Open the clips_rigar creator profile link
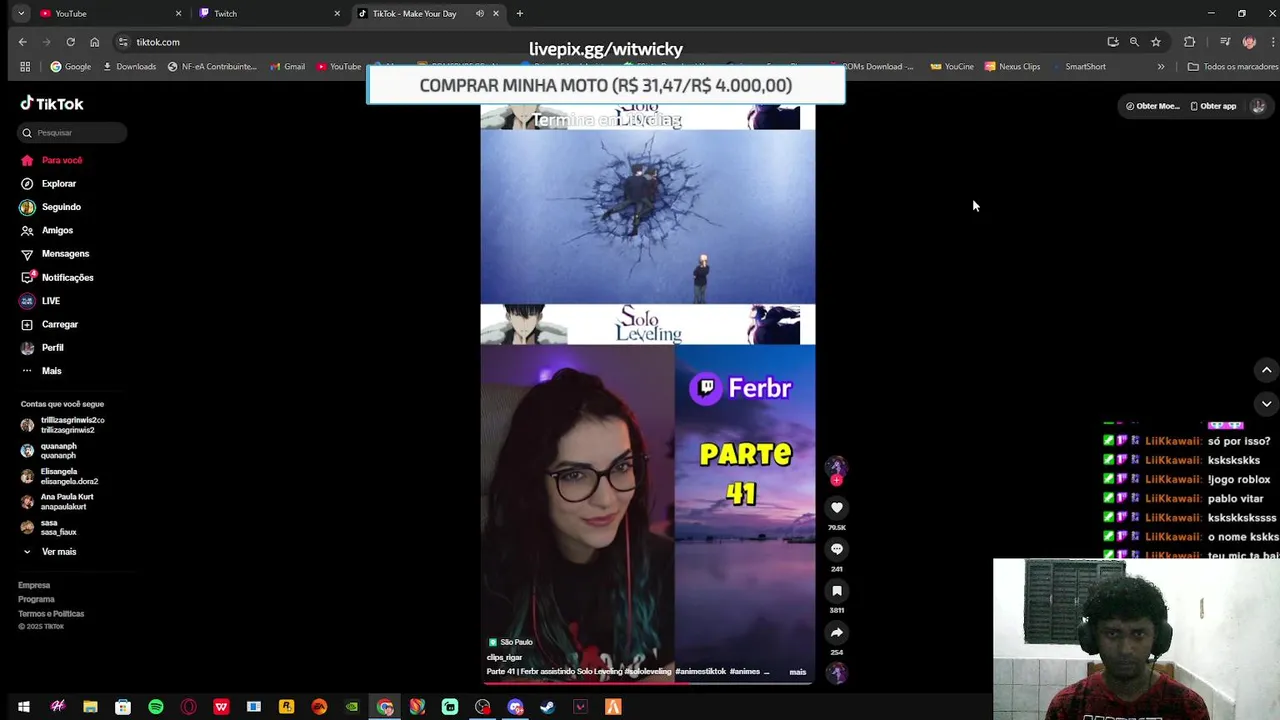 pos(504,658)
